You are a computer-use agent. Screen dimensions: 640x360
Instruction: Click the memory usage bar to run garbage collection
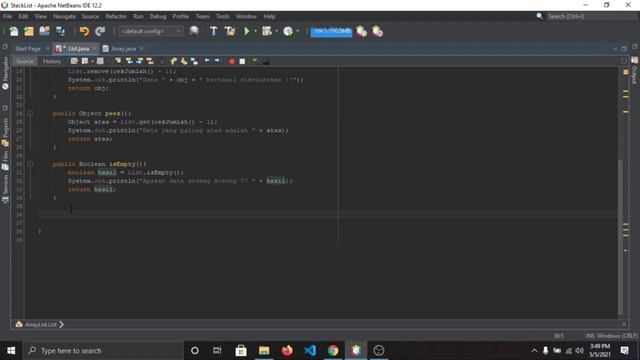click(331, 31)
